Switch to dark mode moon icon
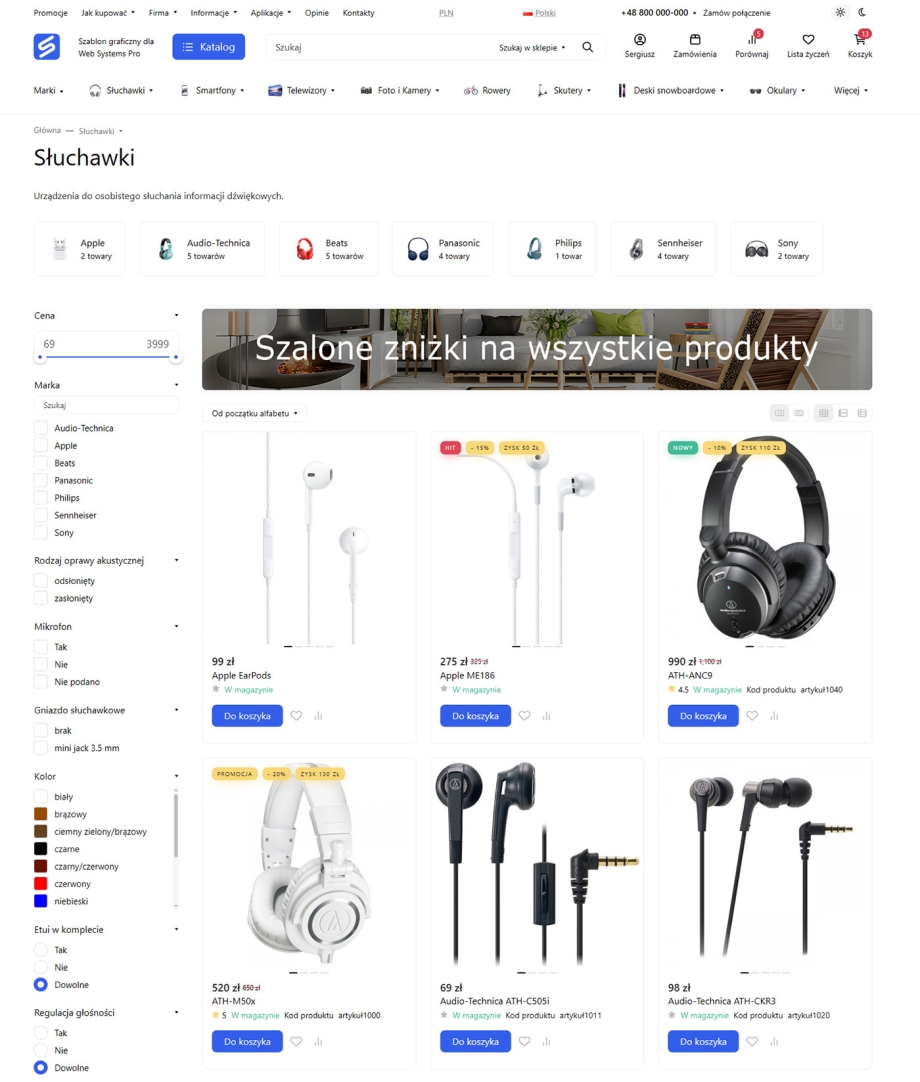 pos(862,12)
